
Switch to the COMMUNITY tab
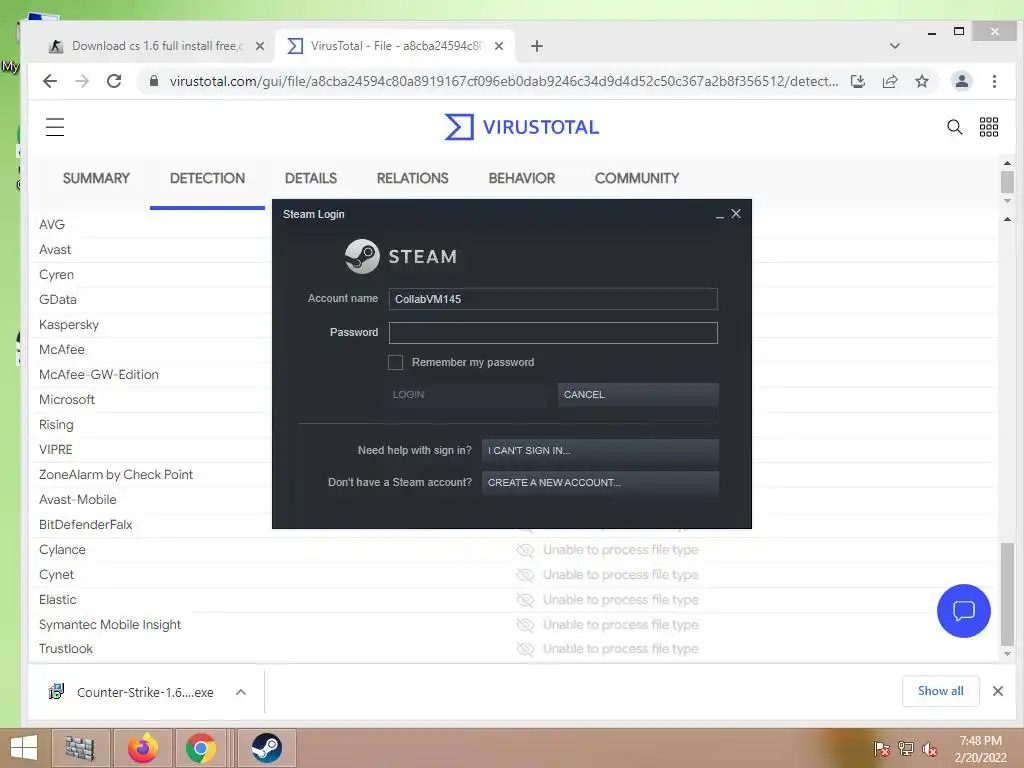tap(637, 178)
